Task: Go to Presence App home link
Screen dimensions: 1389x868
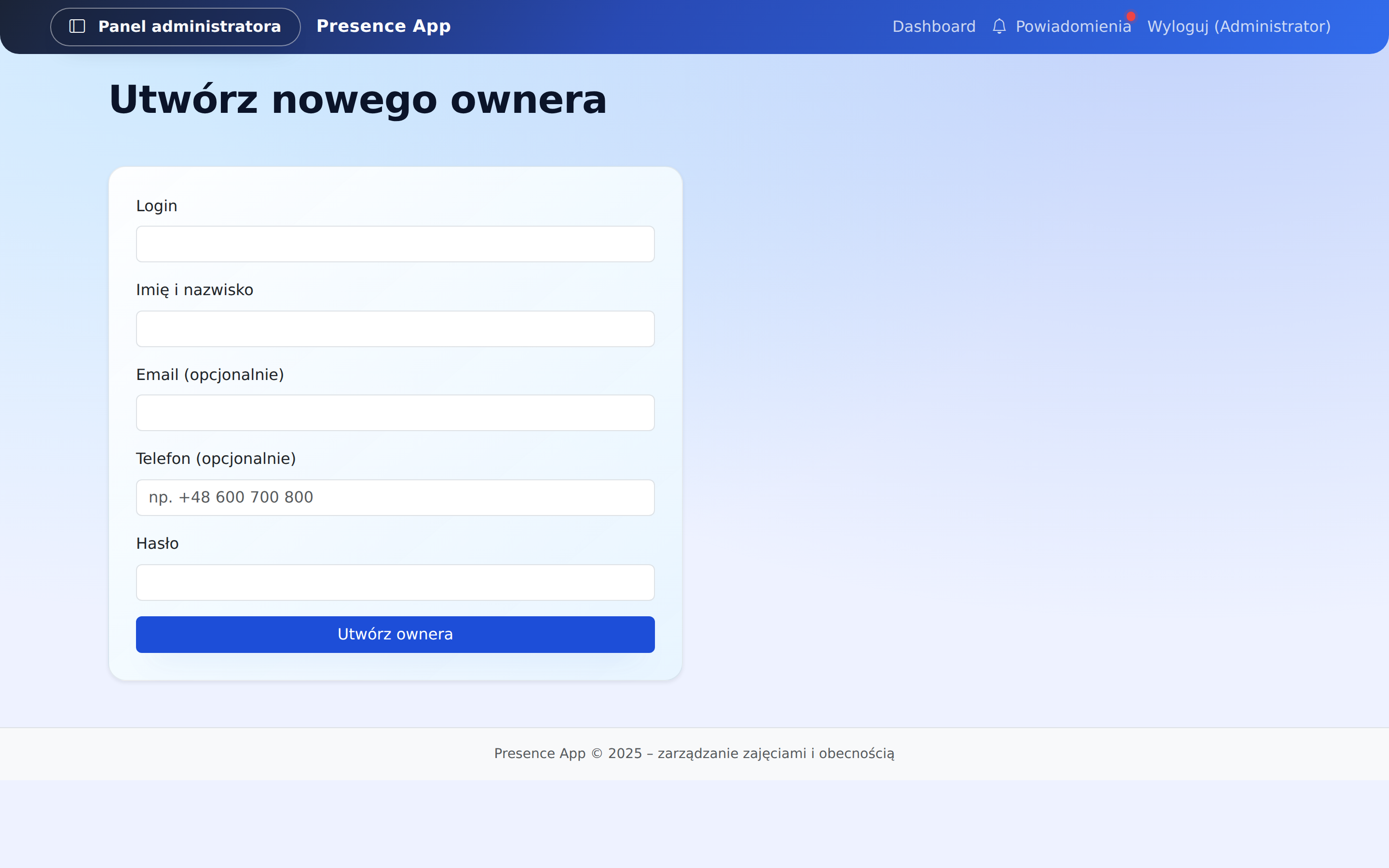Action: pyautogui.click(x=383, y=27)
